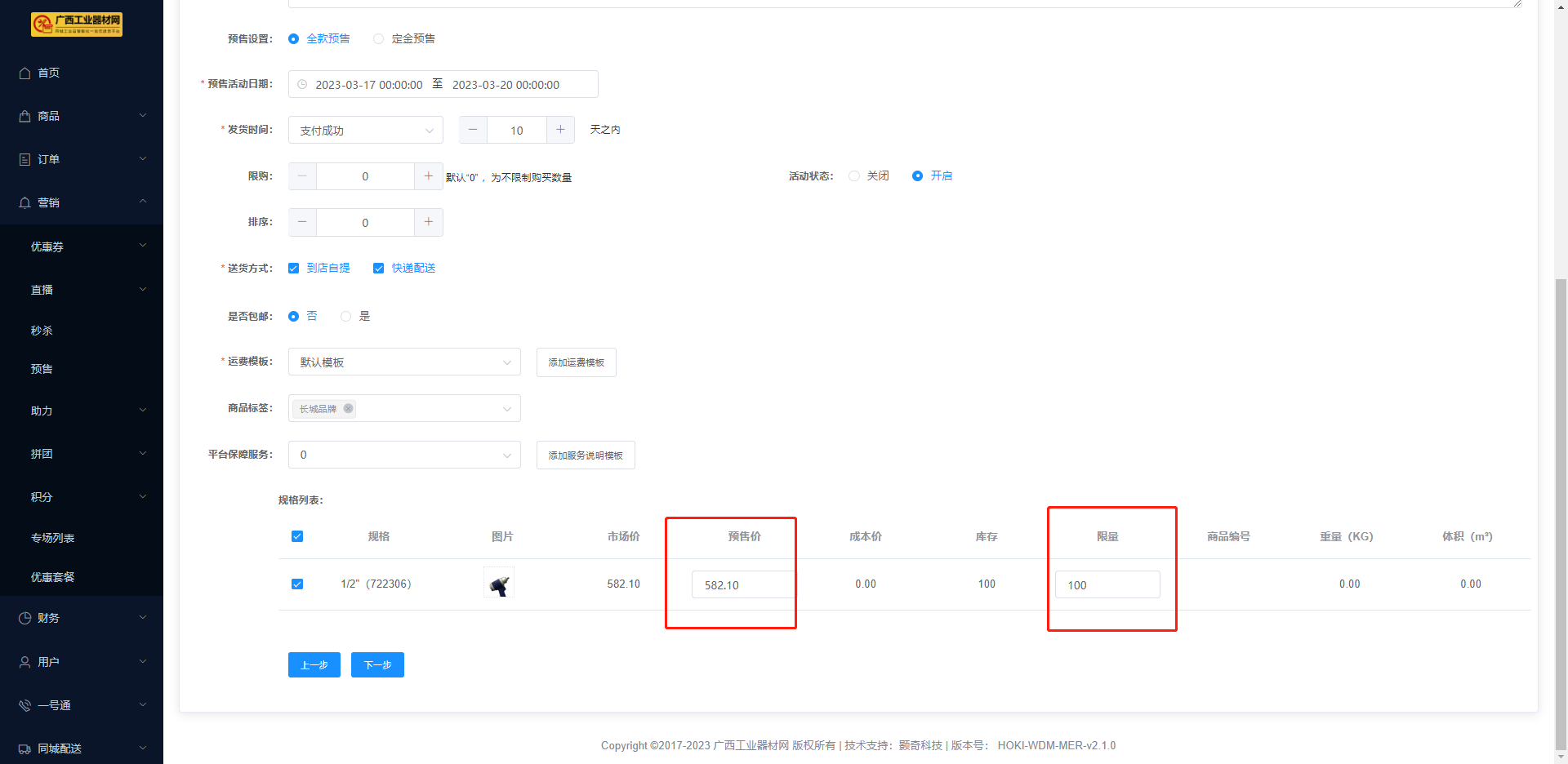Remove the 长城品牌 tag with x icon
The height and width of the screenshot is (764, 1568).
tap(349, 409)
